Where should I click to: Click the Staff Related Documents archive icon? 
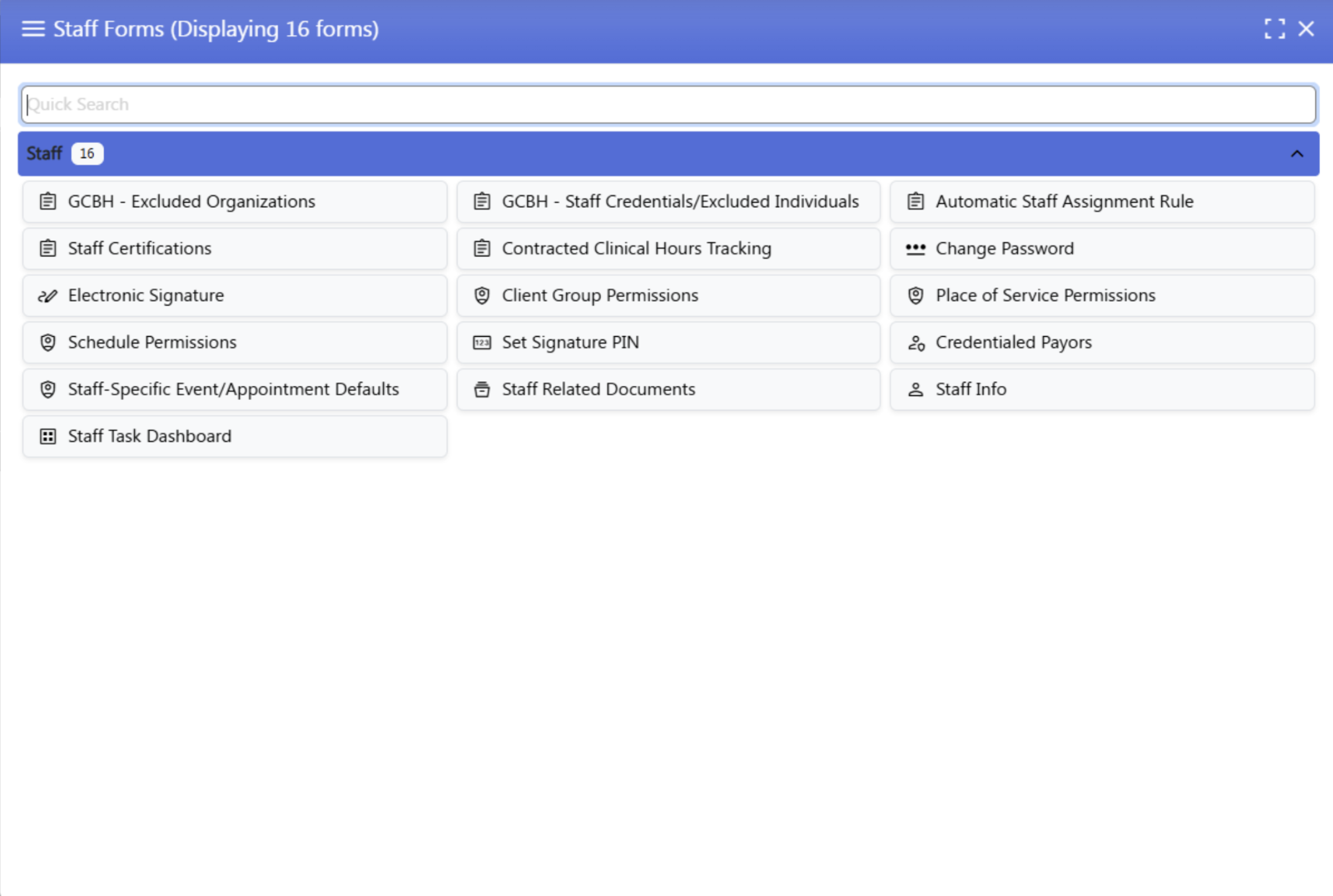[x=482, y=389]
